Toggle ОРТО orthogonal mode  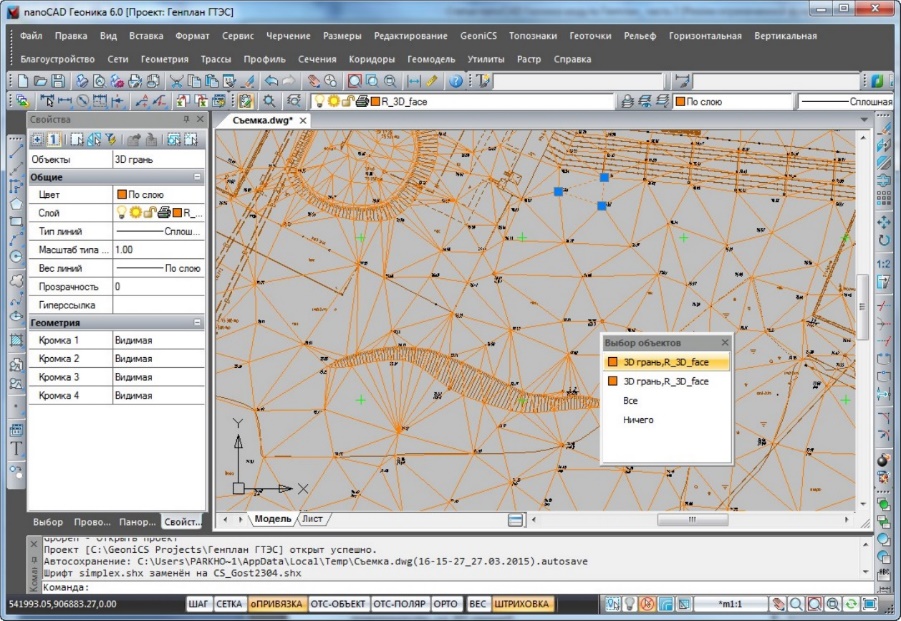[445, 604]
